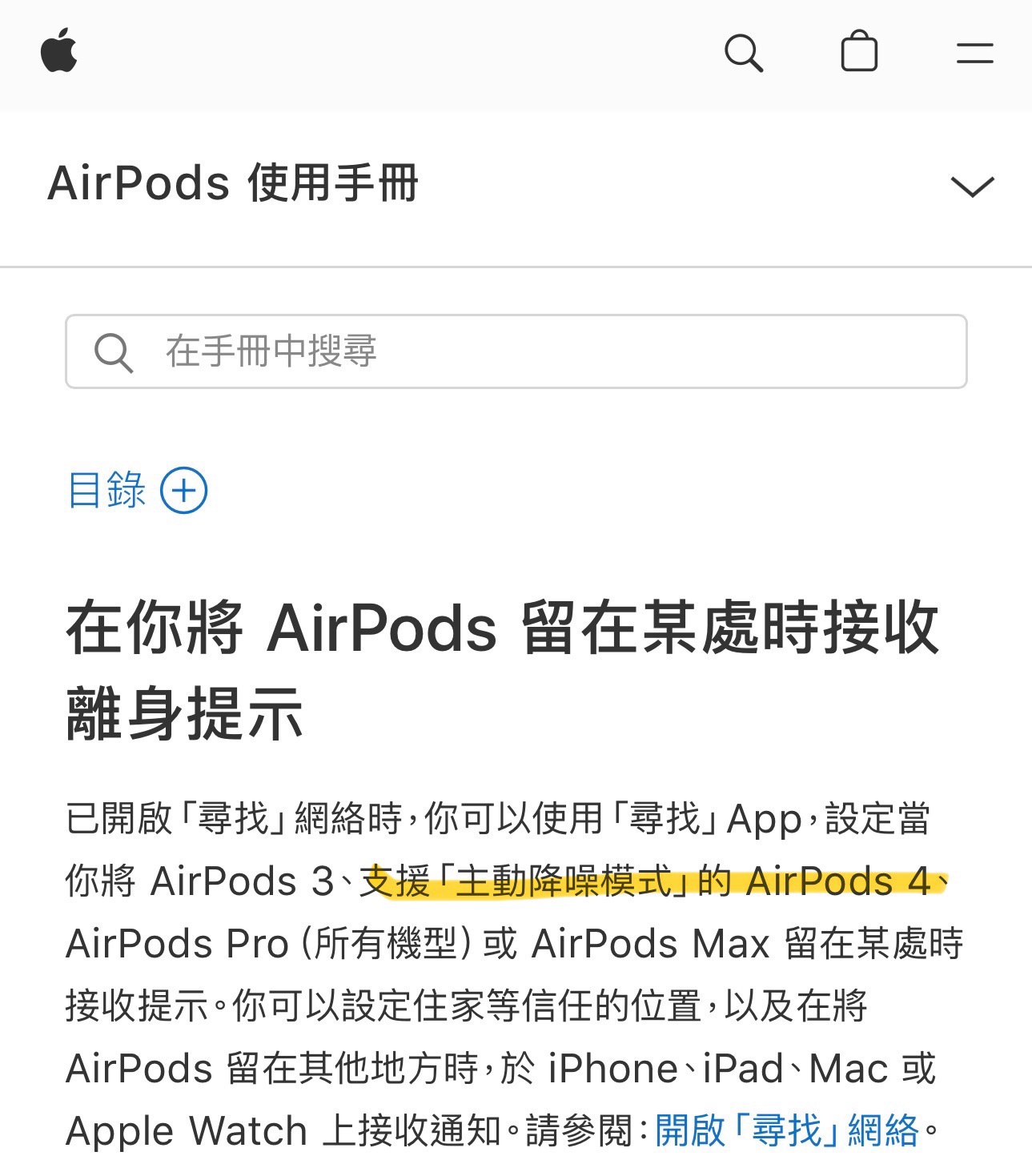The width and height of the screenshot is (1032, 1176).
Task: Open the two-line hamburger menu icon
Action: pos(974,53)
